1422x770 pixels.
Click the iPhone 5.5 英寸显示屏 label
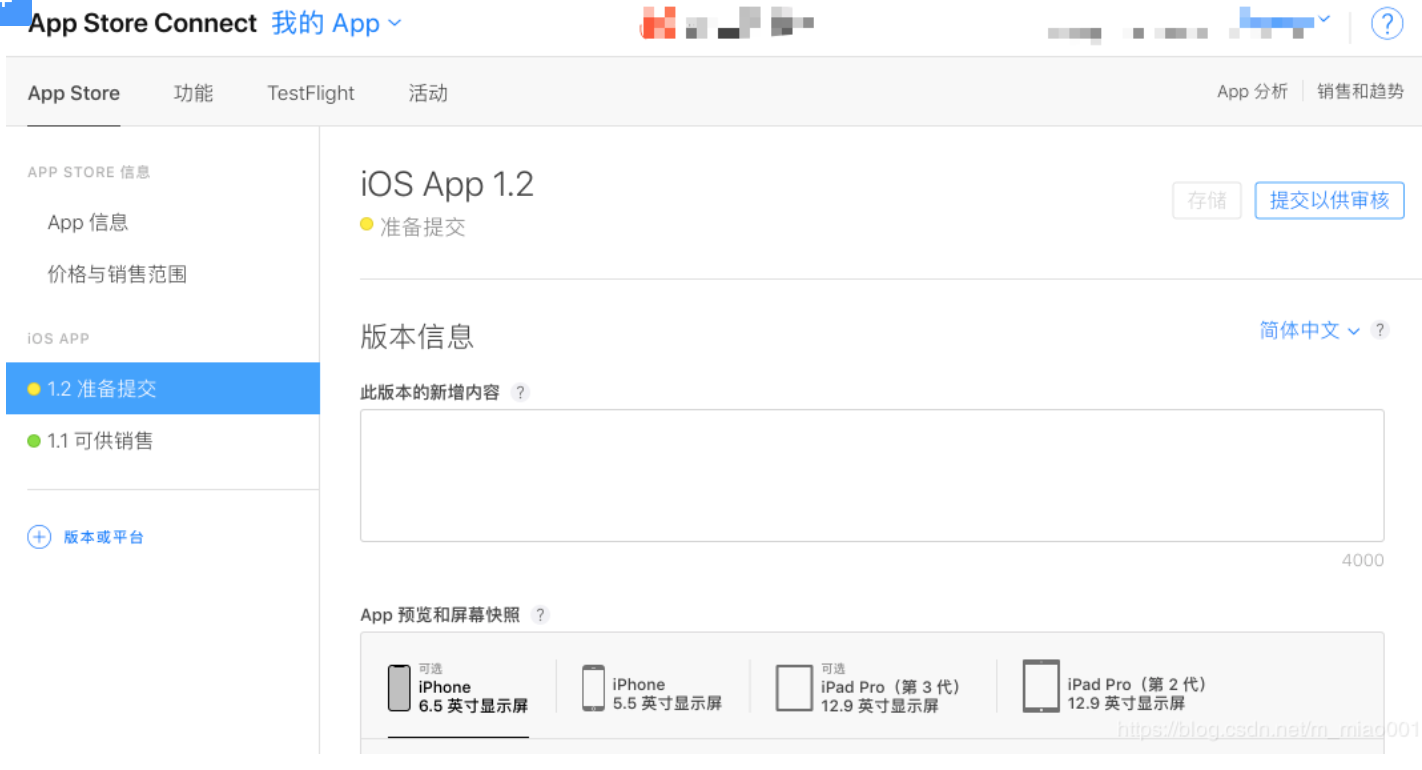[667, 694]
